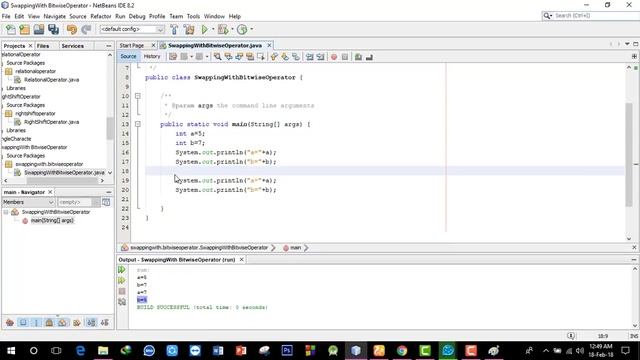The image size is (640, 360).
Task: Select RightShiftOperator.java in Projects tree
Action: 51,122
